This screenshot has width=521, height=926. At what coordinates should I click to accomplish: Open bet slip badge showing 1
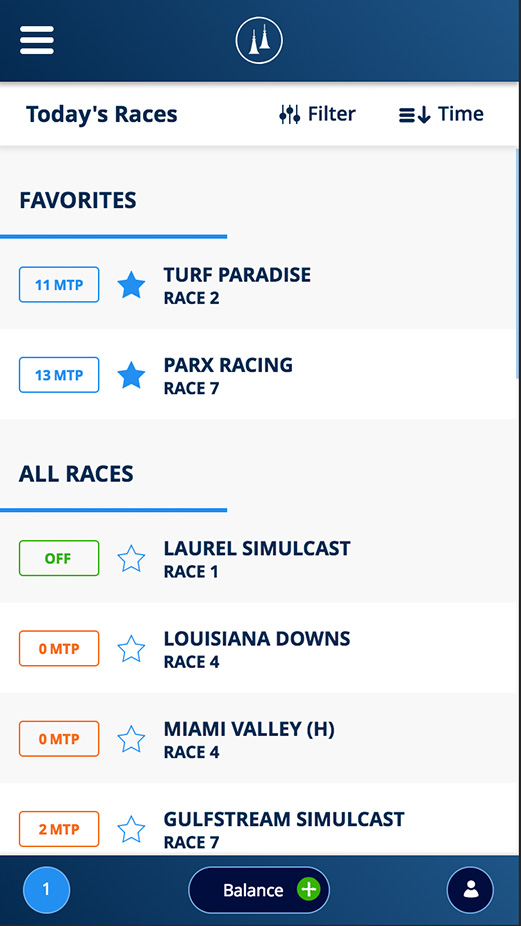(x=46, y=889)
